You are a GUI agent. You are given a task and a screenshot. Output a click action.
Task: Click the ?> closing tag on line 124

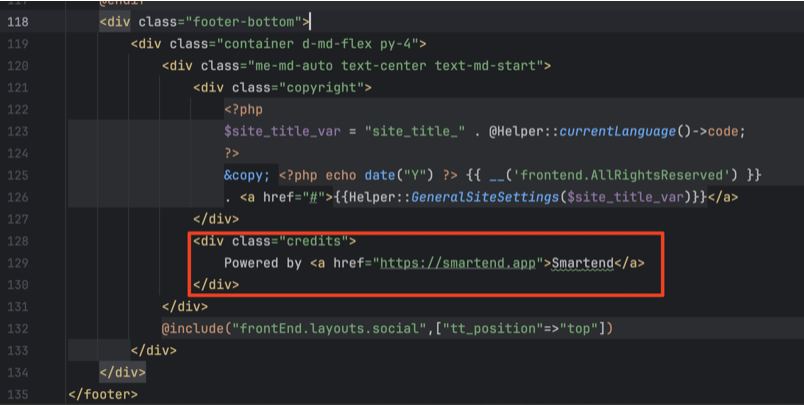[232, 153]
